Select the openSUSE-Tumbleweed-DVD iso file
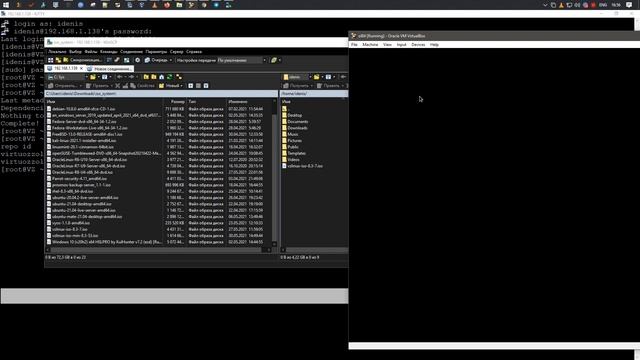Image resolution: width=640 pixels, height=360 pixels. click(x=104, y=153)
